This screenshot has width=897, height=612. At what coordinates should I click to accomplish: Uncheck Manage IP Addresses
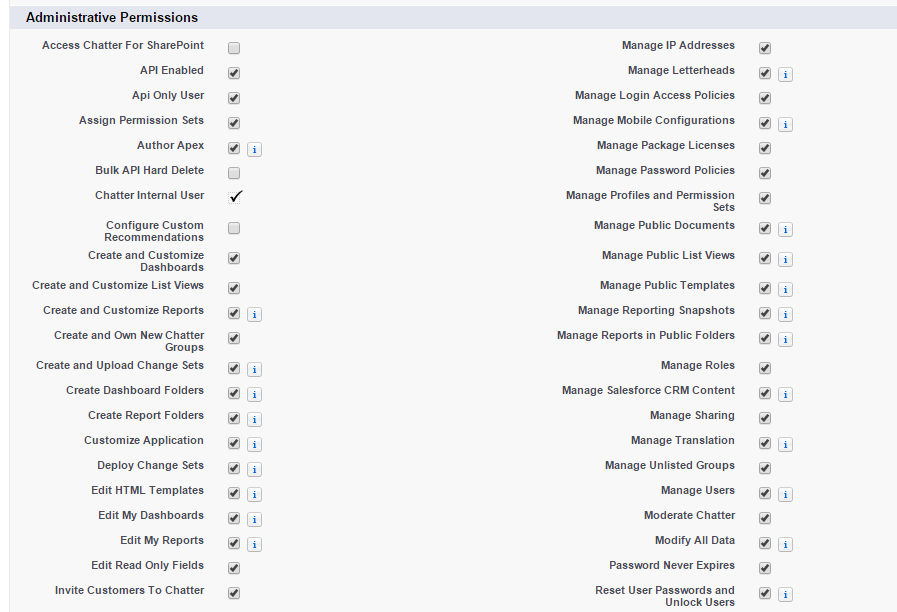pos(765,48)
